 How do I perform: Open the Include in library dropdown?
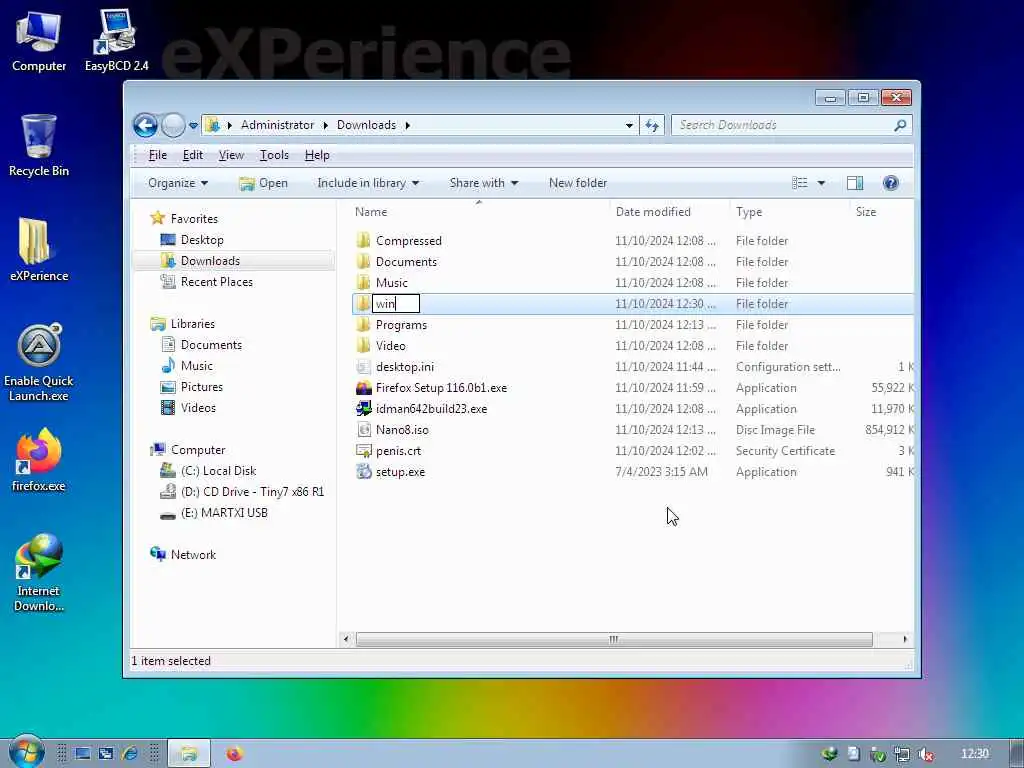tap(368, 183)
